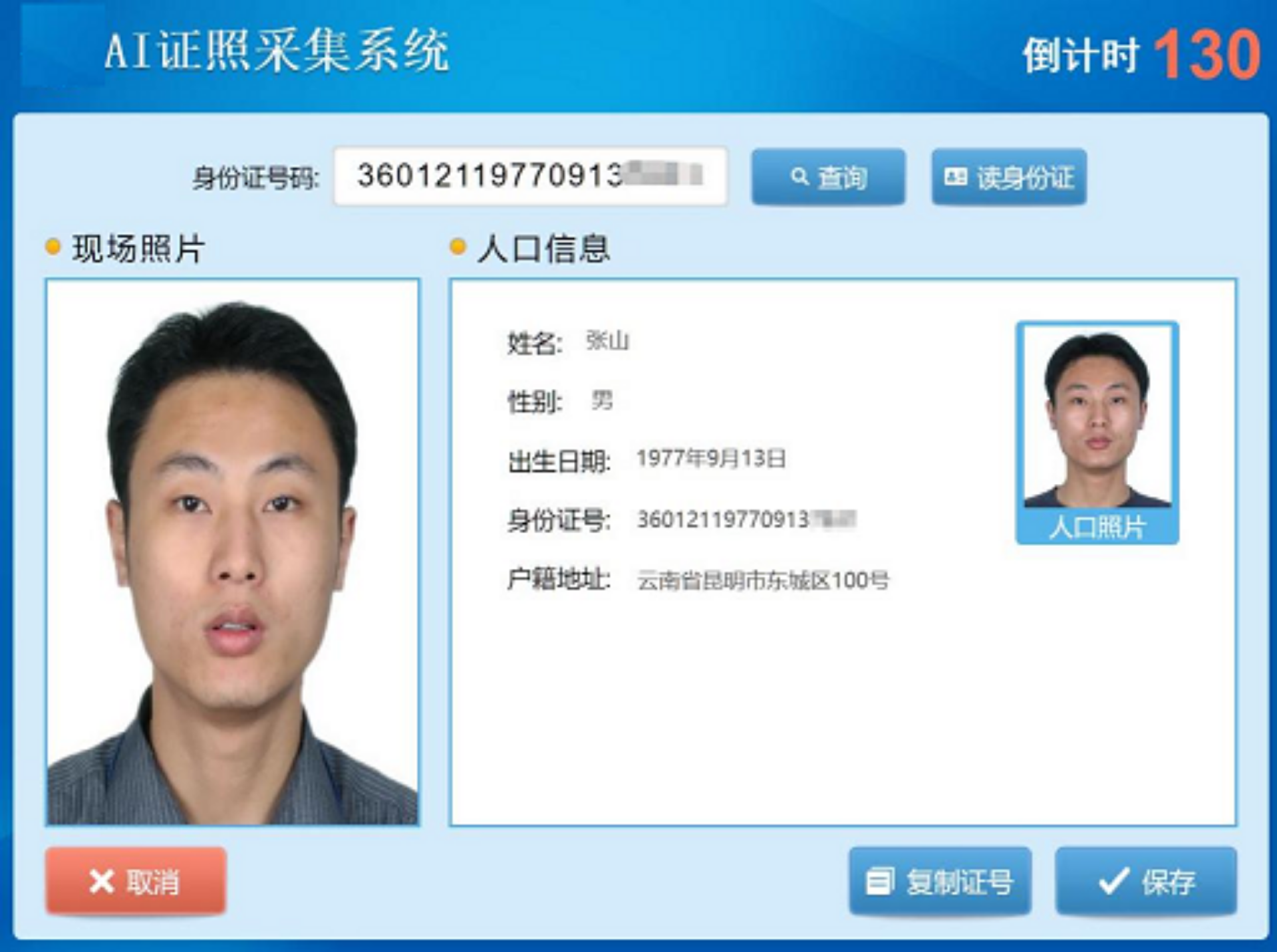Image resolution: width=1277 pixels, height=952 pixels.
Task: Click the orange bullet beside 人口信息
Action: (458, 247)
